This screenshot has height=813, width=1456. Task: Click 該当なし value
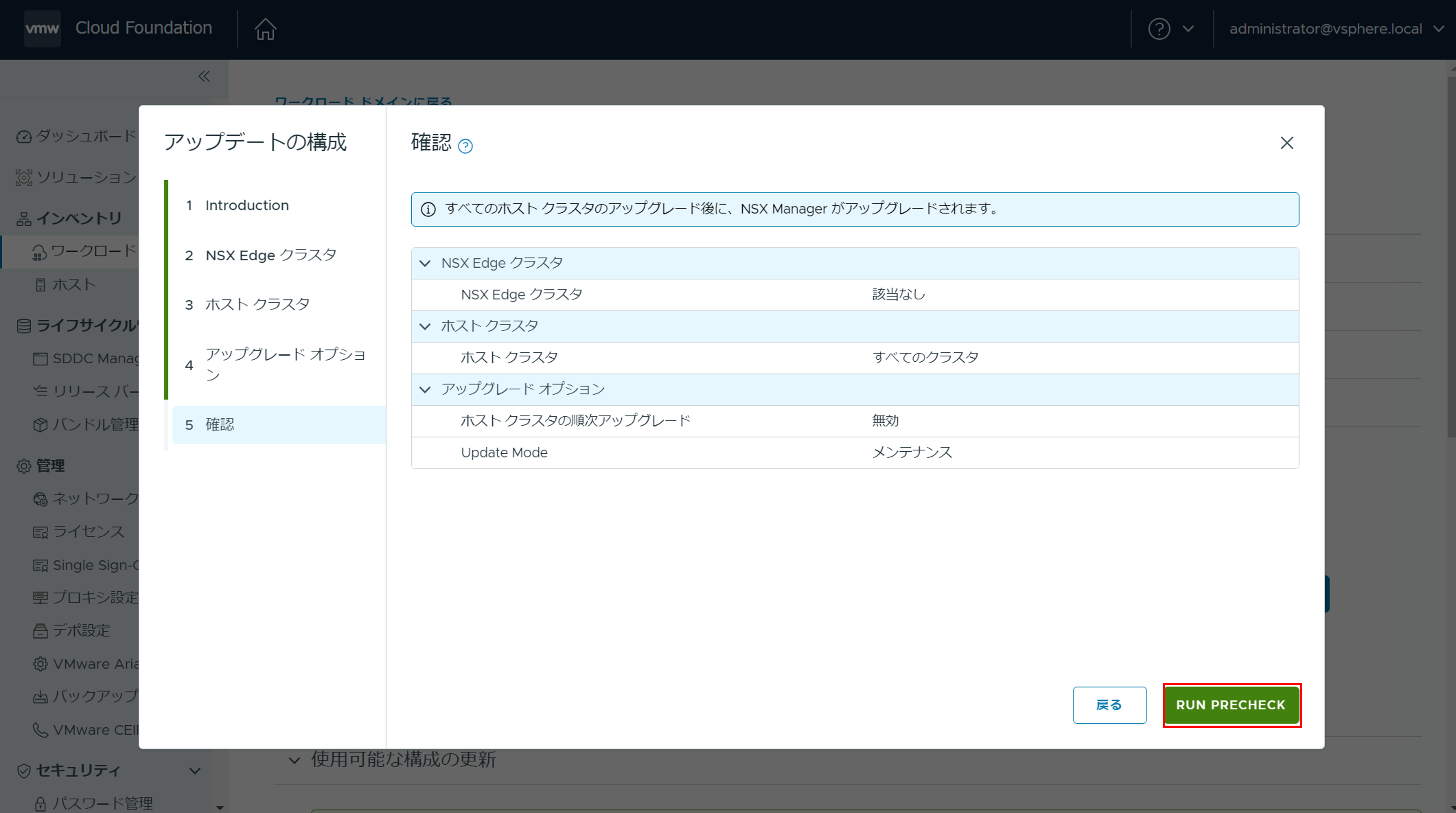coord(899,294)
